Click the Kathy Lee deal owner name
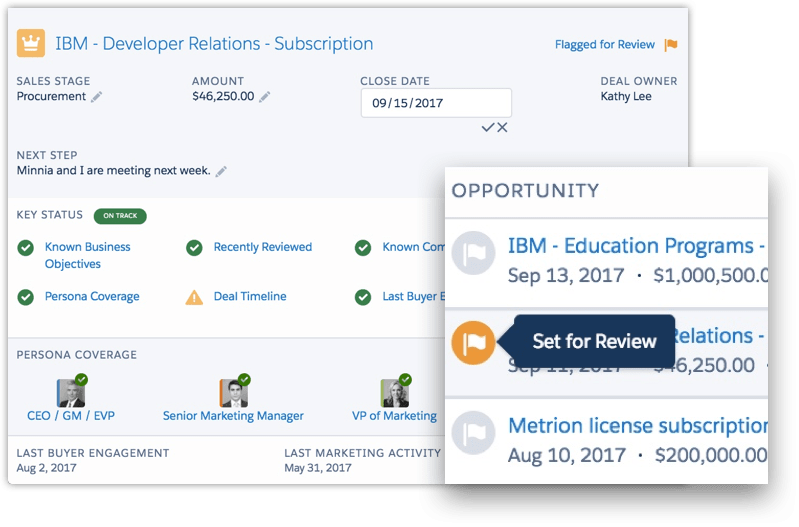The width and height of the screenshot is (799, 527). pyautogui.click(x=626, y=96)
